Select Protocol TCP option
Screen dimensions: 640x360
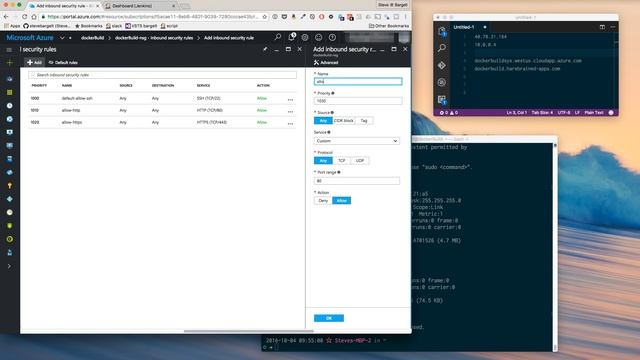pos(342,161)
